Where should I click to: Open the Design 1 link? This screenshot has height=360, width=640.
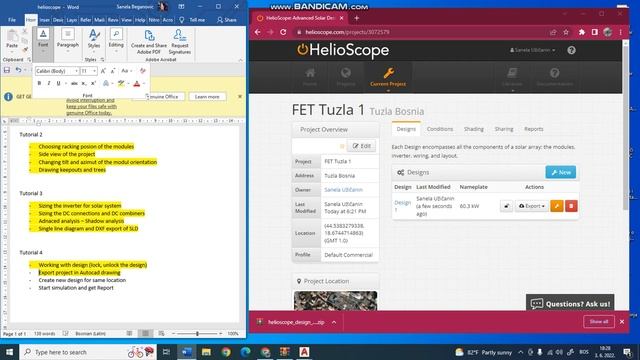pos(402,206)
